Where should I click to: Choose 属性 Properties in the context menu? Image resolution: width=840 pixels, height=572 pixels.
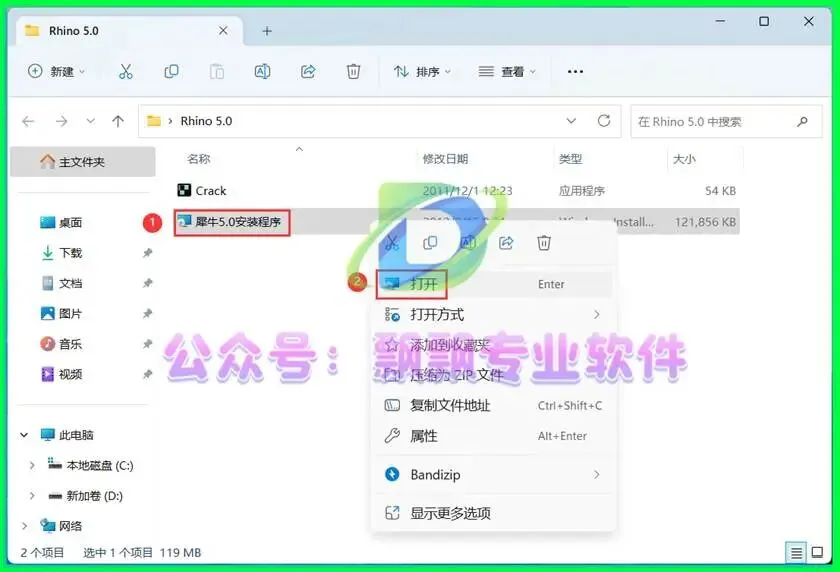coord(494,436)
